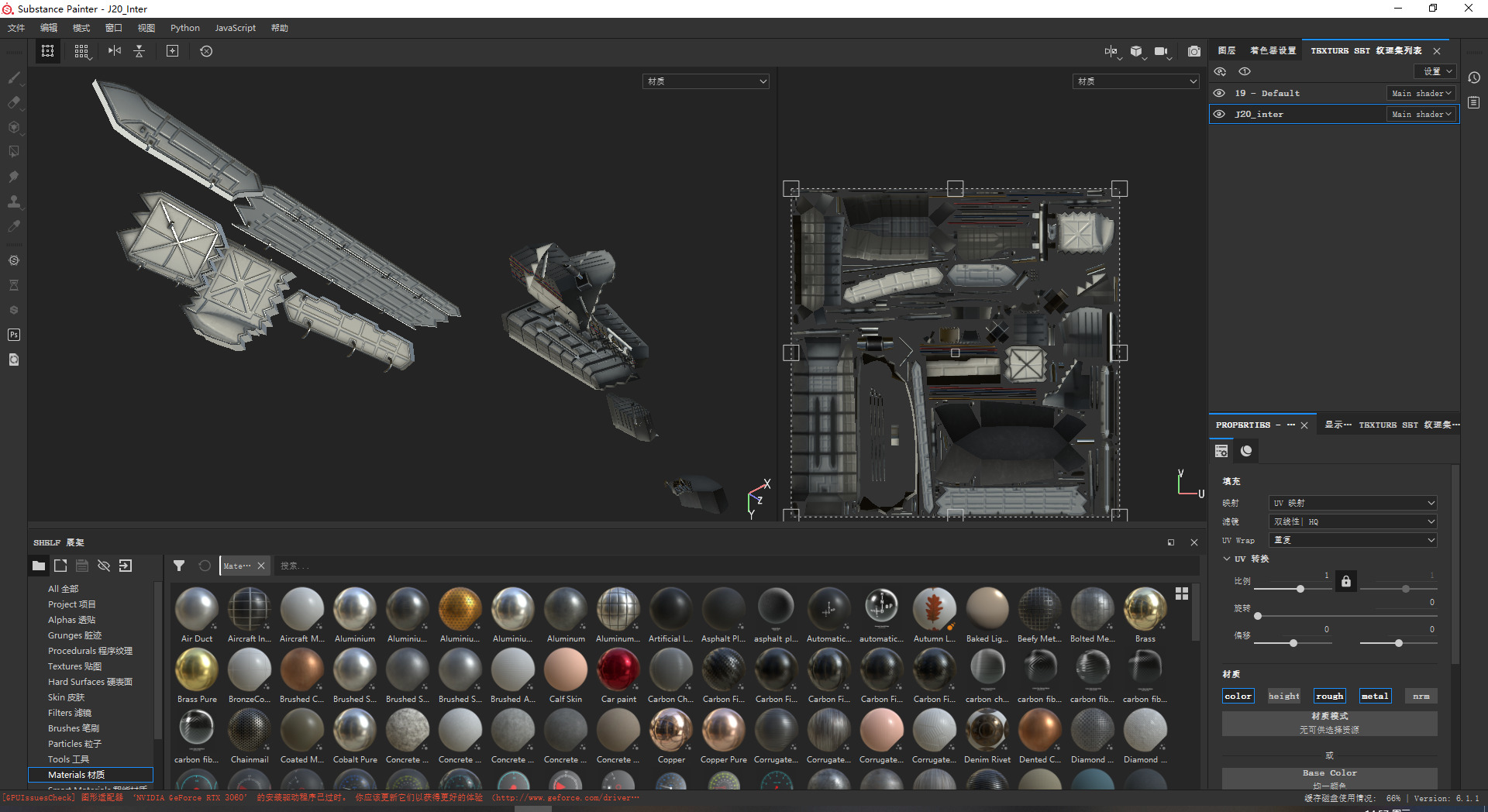Screen dimensions: 1488x812
Task: Open the 设置 dropdown in texture set list
Action: (x=1436, y=71)
